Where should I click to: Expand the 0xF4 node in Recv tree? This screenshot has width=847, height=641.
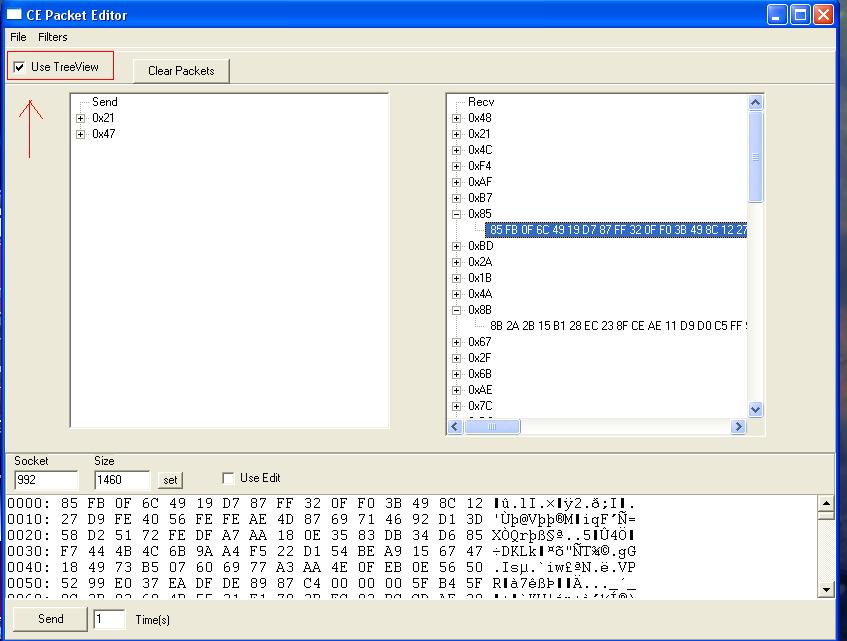coord(457,166)
